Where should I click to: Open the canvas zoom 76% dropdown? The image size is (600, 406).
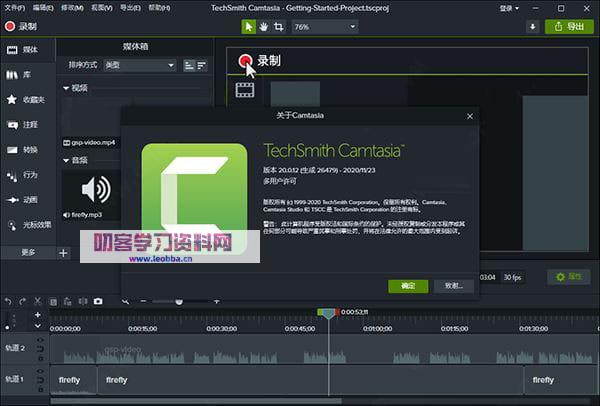coord(325,27)
